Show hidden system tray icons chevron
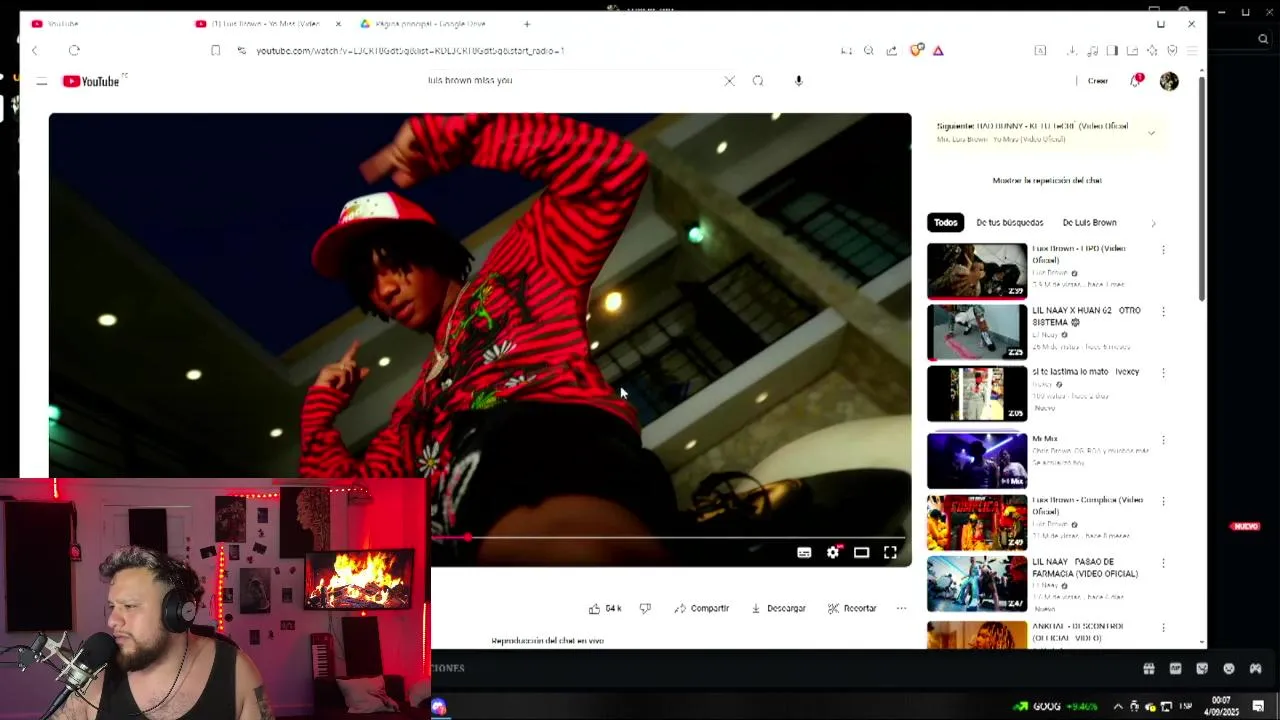Screen dimensions: 1280x720 tap(1118, 707)
